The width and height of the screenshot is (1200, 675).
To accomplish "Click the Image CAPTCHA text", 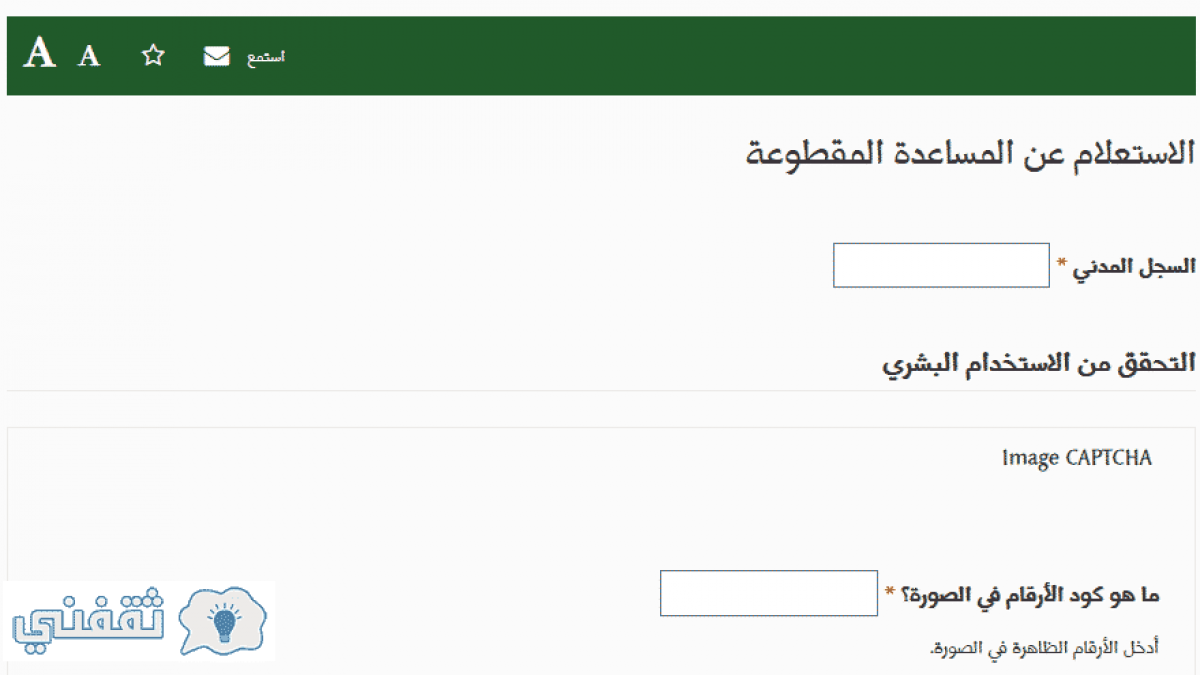I will (x=1077, y=458).
